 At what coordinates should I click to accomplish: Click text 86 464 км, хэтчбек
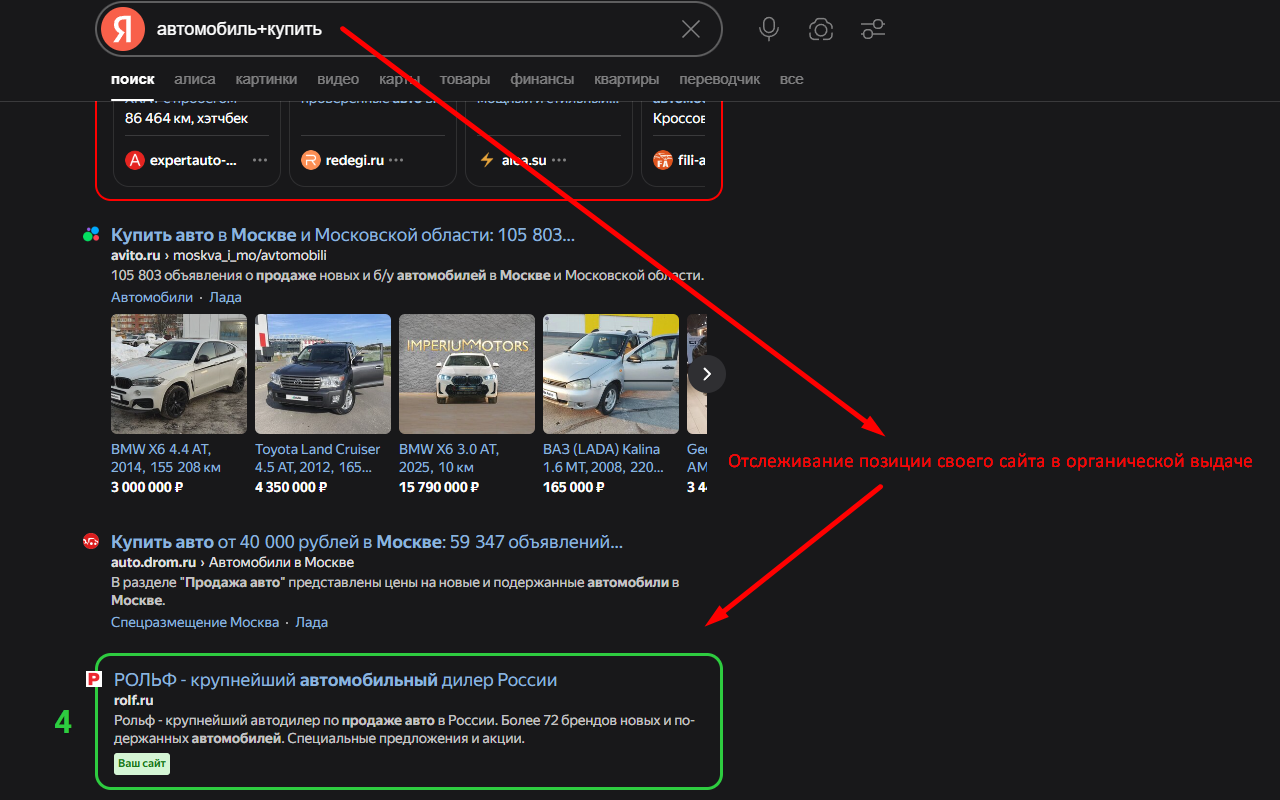pyautogui.click(x=186, y=118)
